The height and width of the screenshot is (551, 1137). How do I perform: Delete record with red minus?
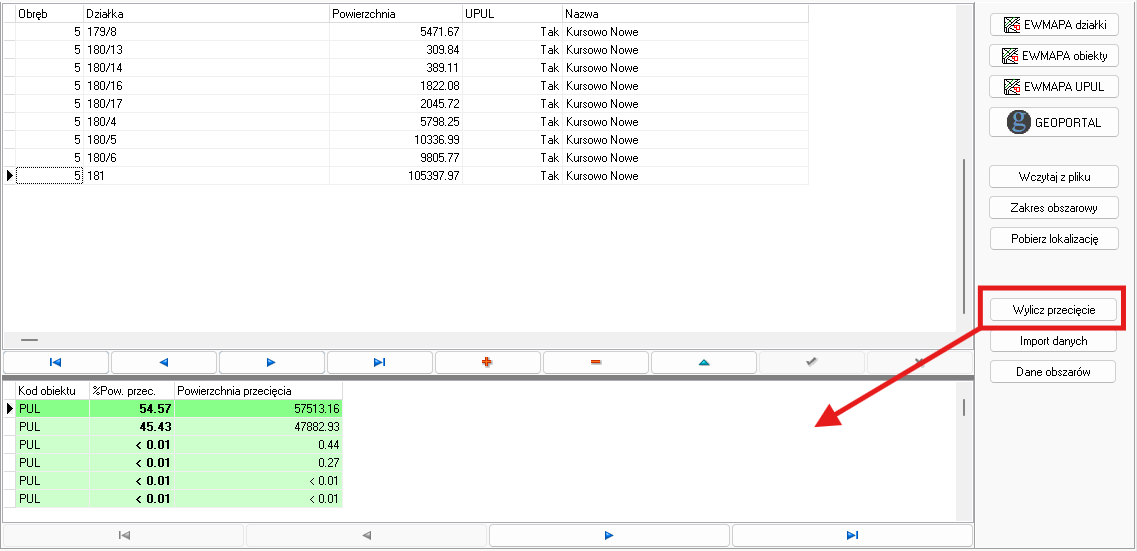click(596, 362)
